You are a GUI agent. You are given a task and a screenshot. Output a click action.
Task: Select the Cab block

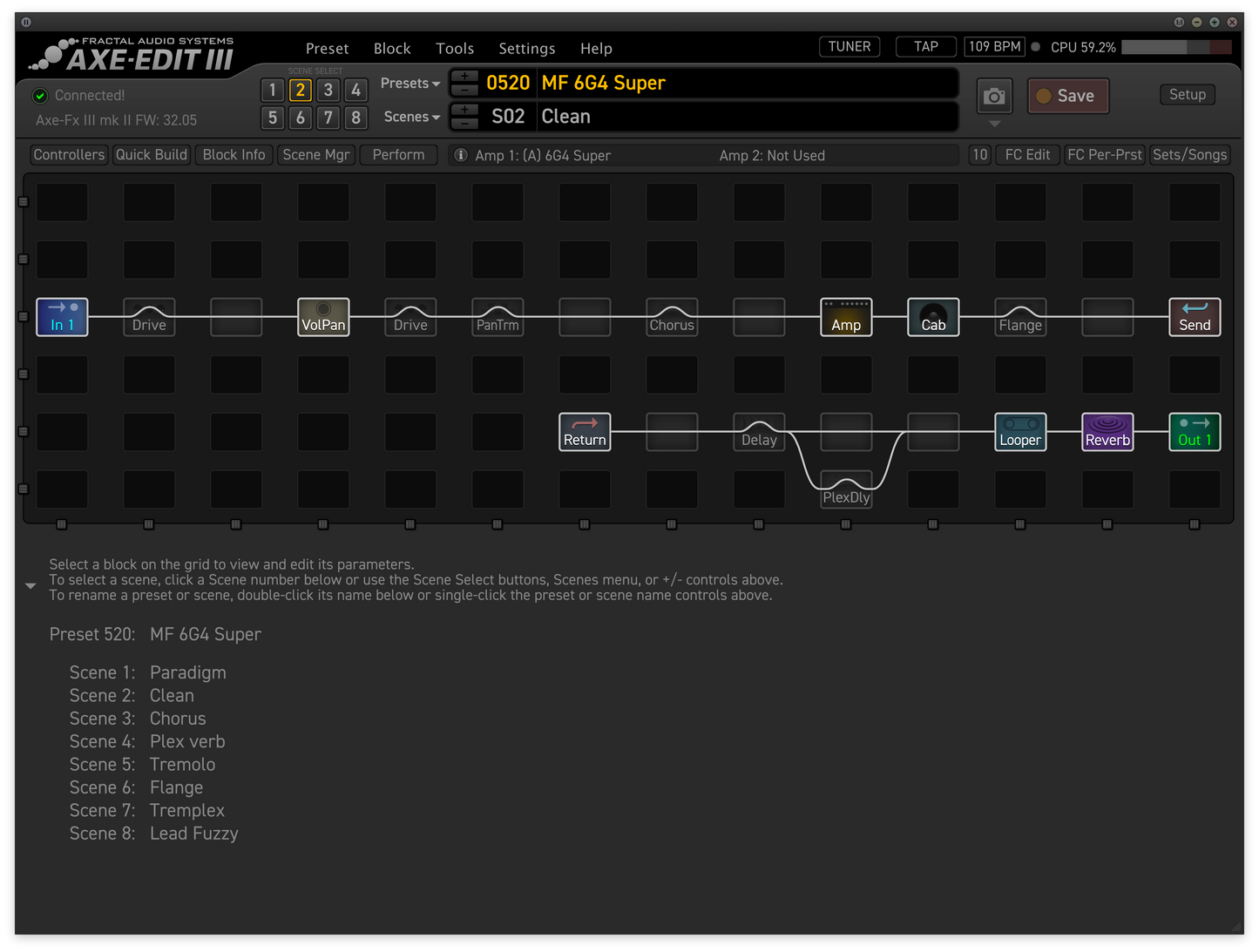point(933,317)
